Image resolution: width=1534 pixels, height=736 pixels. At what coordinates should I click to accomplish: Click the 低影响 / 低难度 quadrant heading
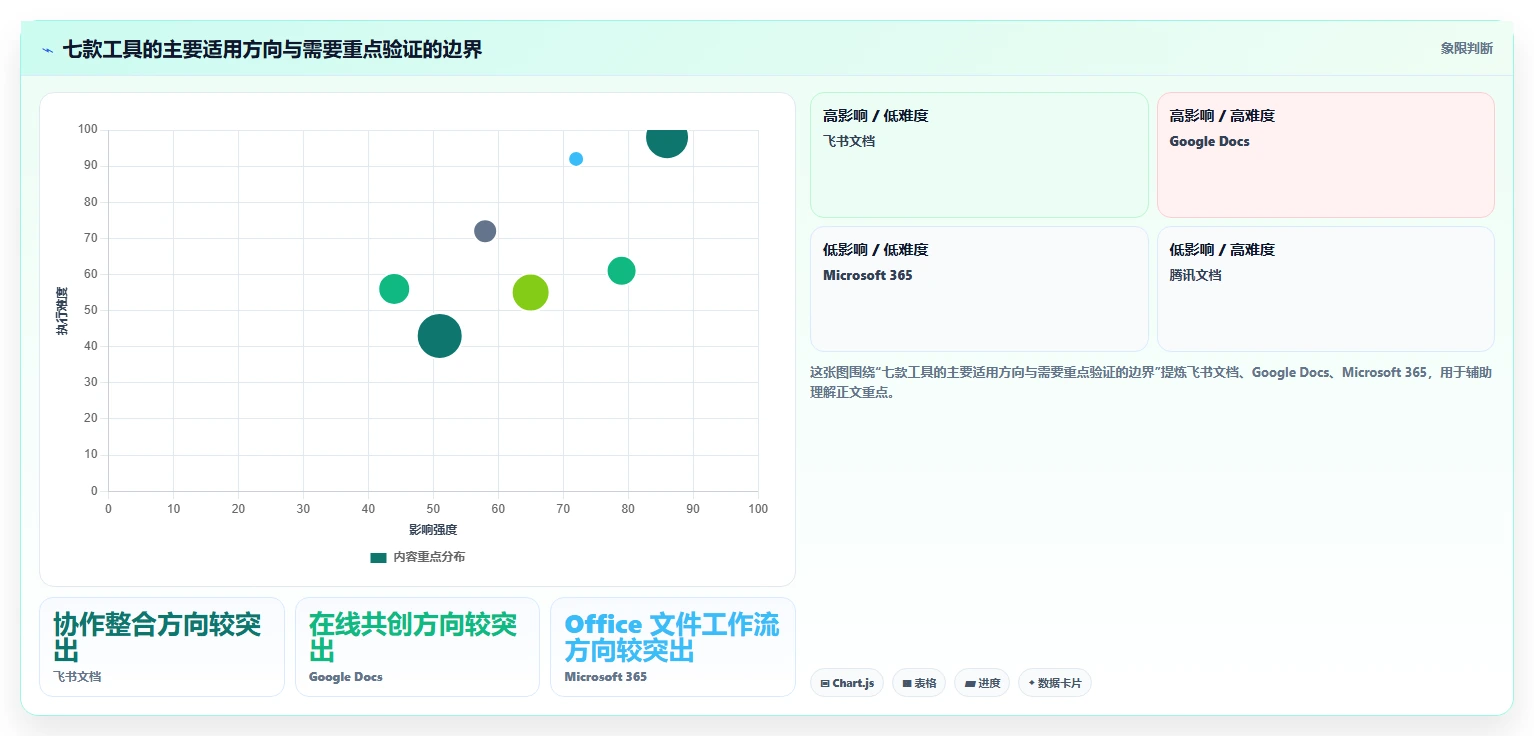point(875,250)
